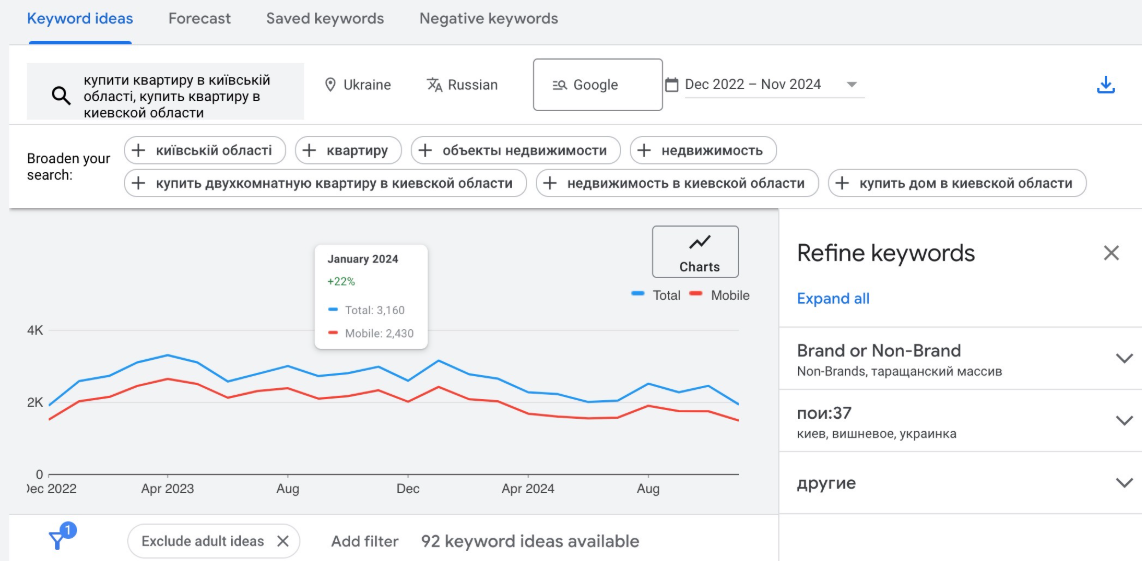The height and width of the screenshot is (561, 1142).
Task: Click the Ukraine location pin
Action: tap(331, 85)
